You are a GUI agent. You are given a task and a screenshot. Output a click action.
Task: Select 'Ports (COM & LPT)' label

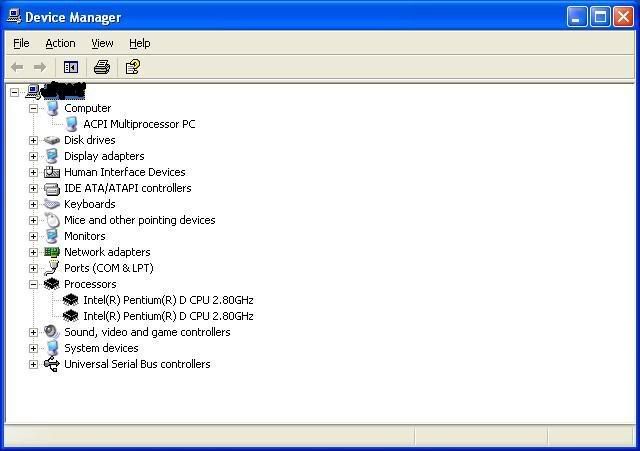click(x=109, y=268)
